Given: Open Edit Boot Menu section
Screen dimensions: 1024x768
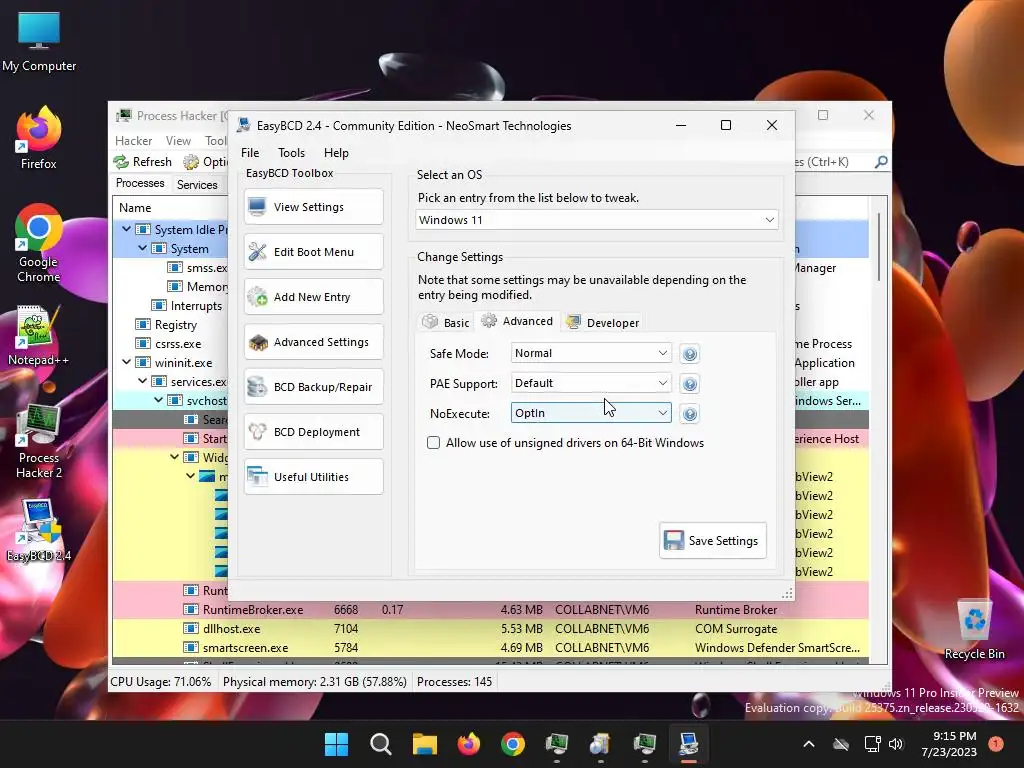Looking at the screenshot, I should (x=314, y=252).
